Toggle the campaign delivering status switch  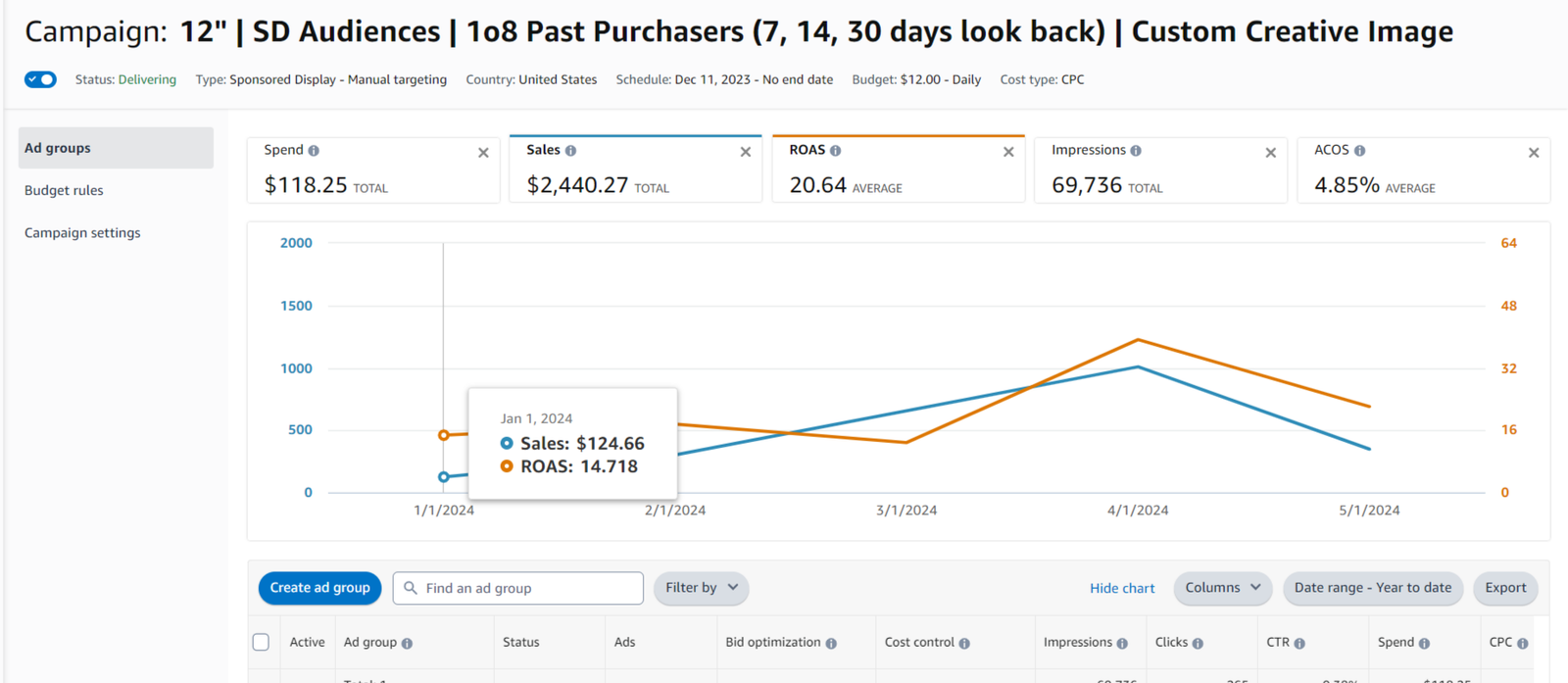41,79
